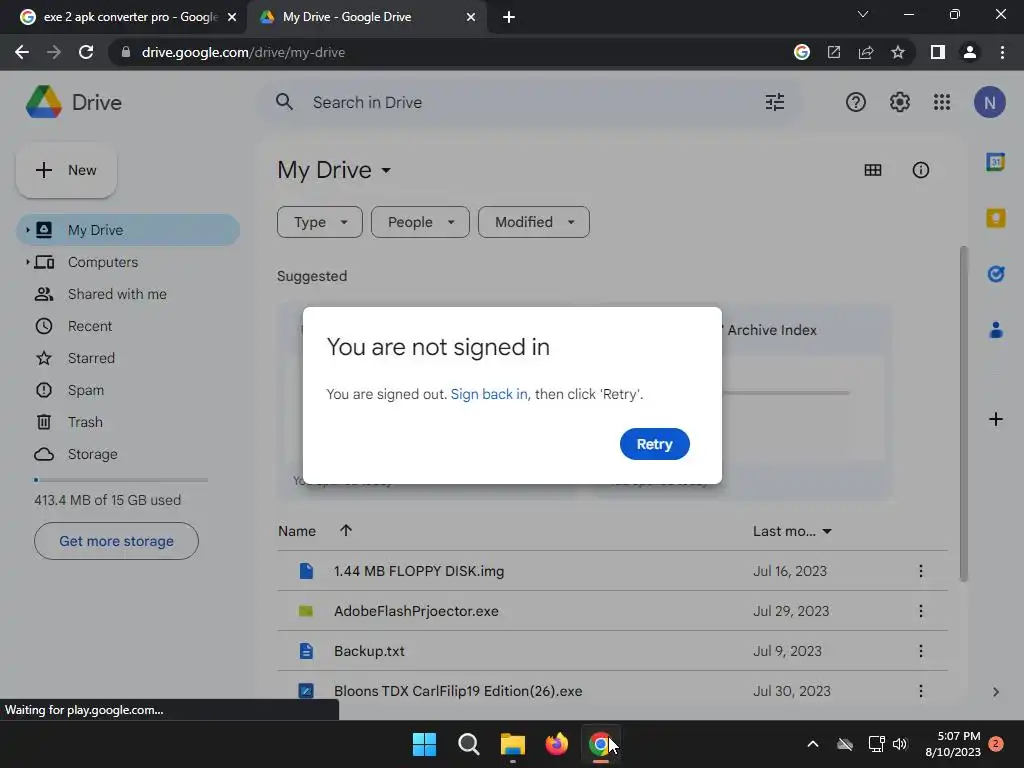Click the search magnifier icon in Drive
This screenshot has height=768, width=1024.
(284, 102)
